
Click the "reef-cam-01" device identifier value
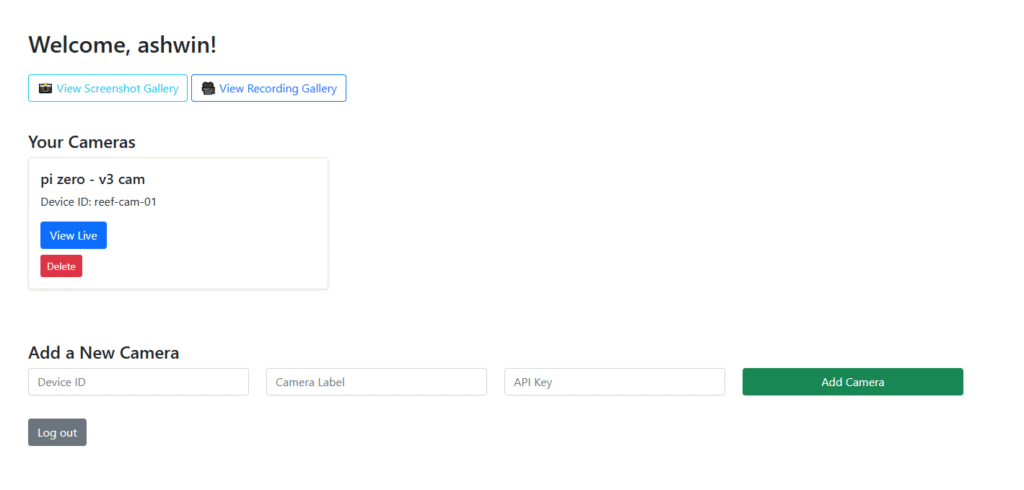[x=132, y=202]
